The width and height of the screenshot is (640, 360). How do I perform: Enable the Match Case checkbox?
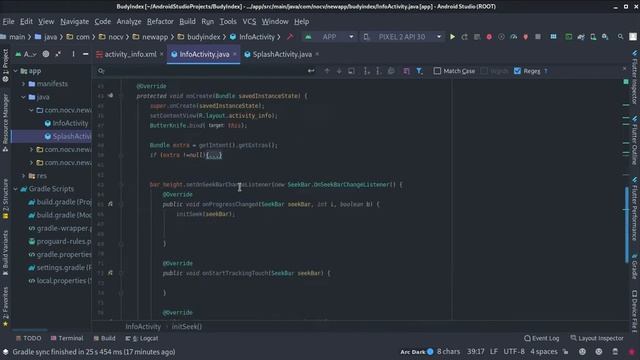pos(437,71)
